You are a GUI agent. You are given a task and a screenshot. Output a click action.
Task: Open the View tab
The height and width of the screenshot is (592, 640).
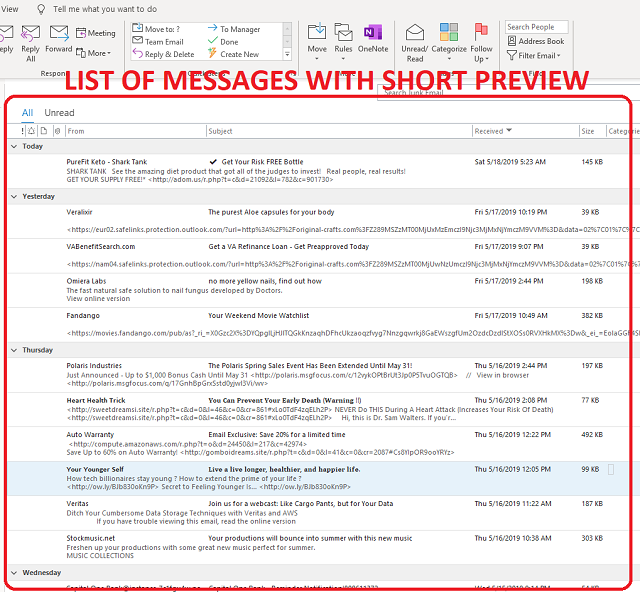tap(9, 9)
